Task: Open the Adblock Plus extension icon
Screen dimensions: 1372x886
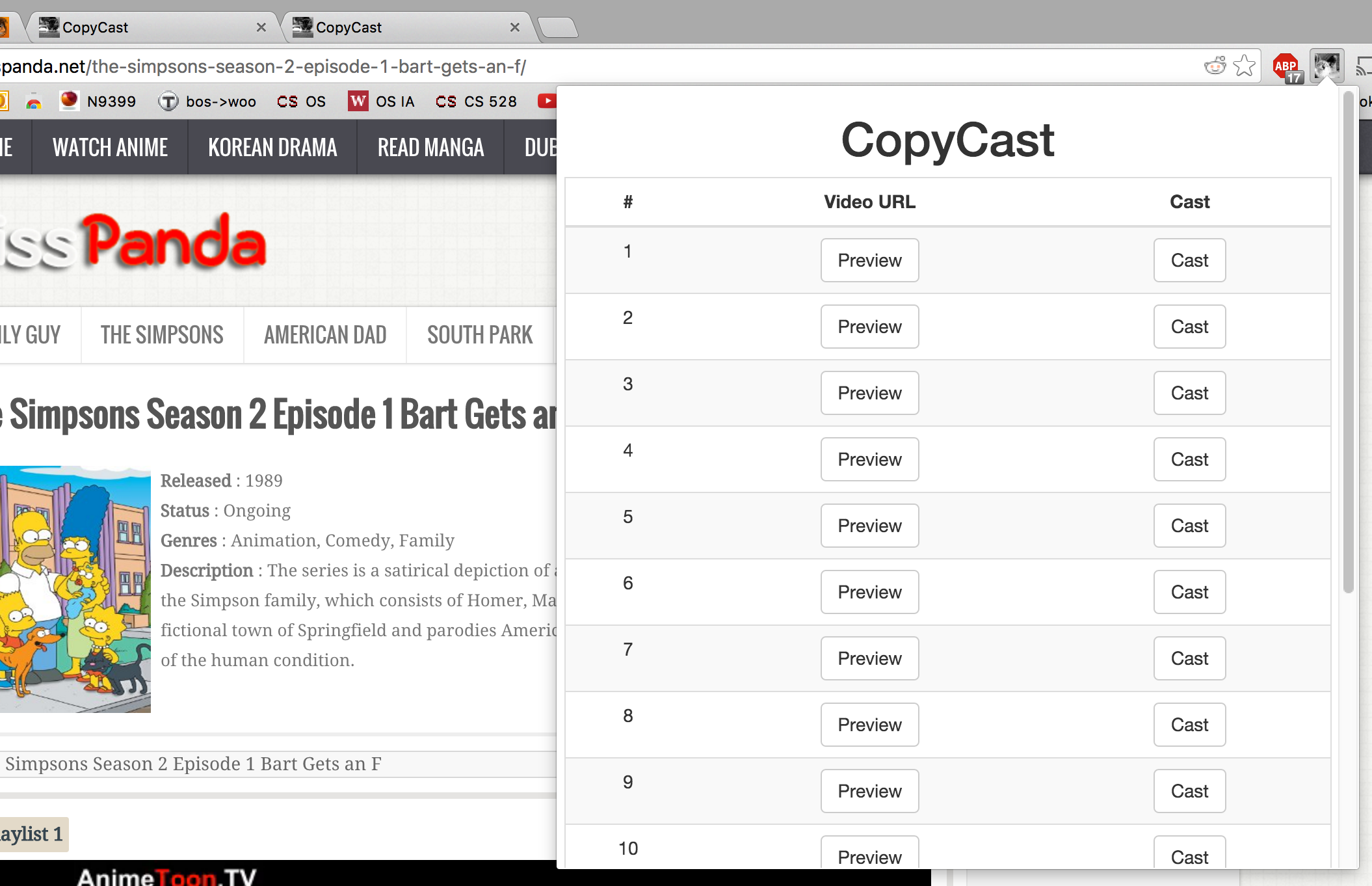Action: click(x=1286, y=67)
